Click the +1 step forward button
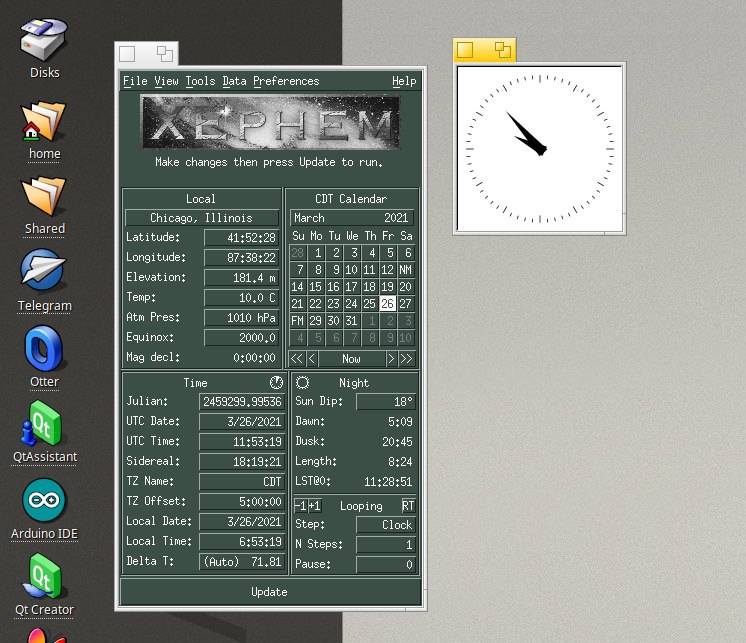 (314, 506)
